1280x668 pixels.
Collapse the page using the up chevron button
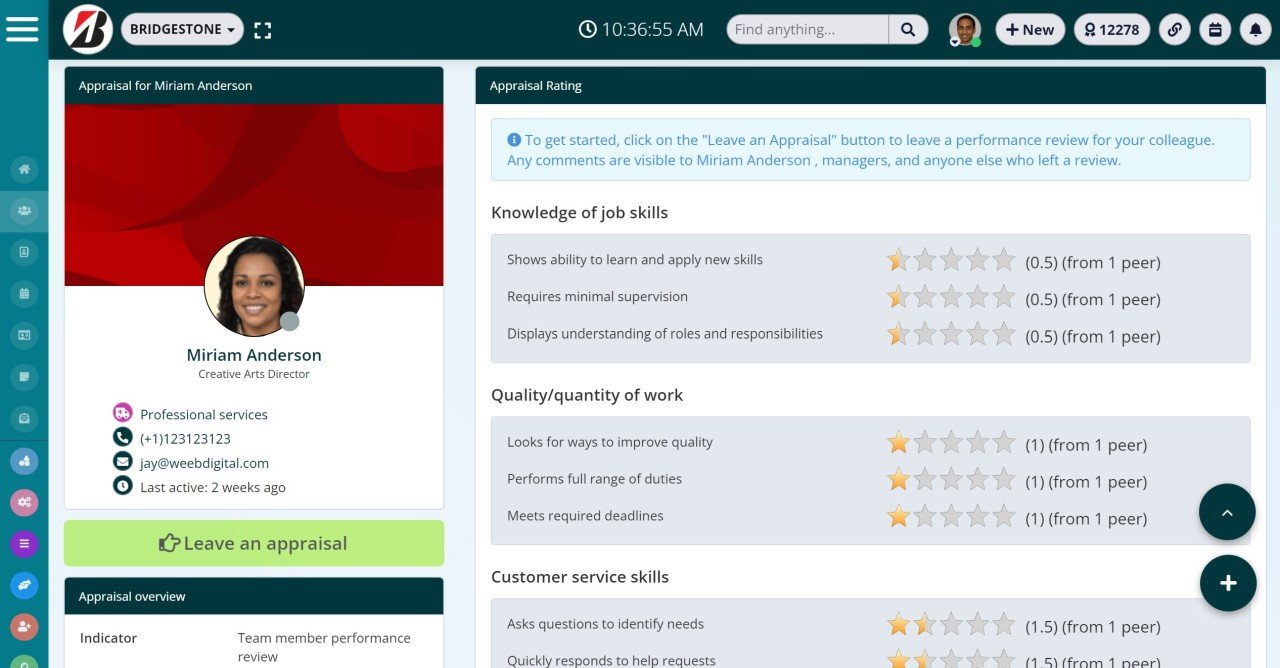[x=1227, y=512]
